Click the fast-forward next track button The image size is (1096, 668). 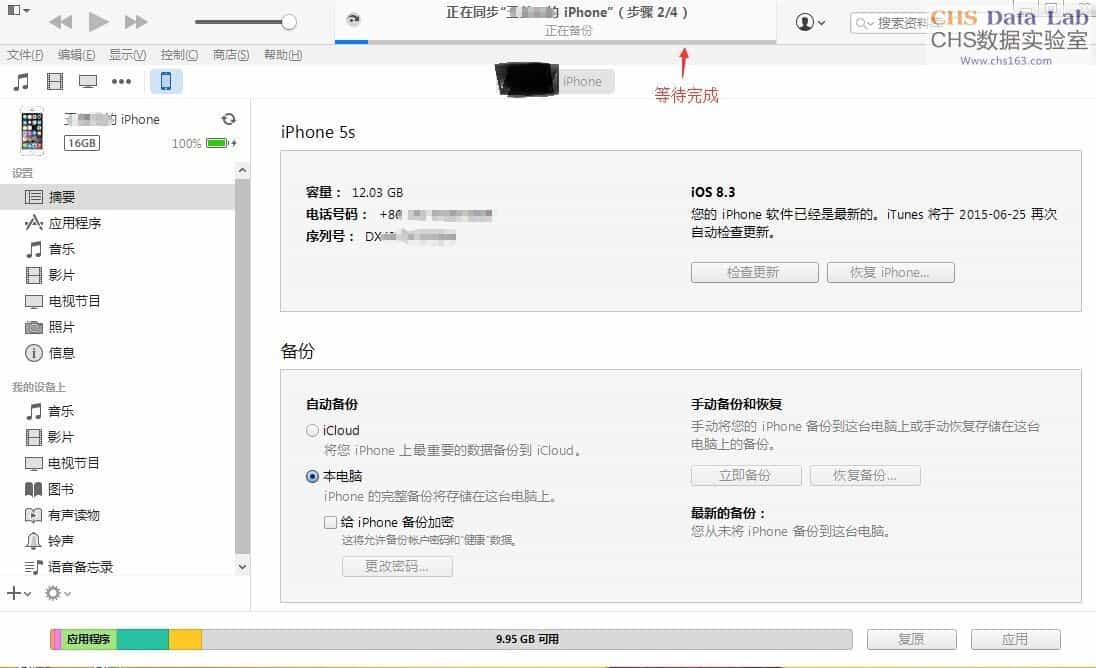[136, 22]
